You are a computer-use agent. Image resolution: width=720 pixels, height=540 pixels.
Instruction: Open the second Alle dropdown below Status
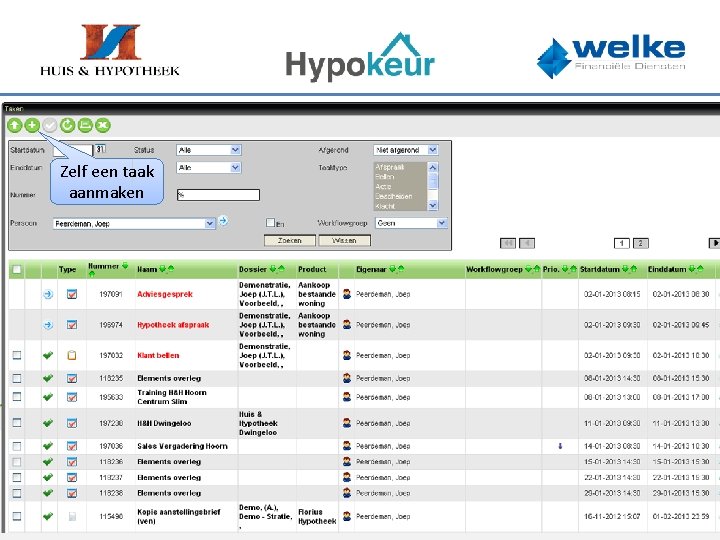click(x=209, y=168)
